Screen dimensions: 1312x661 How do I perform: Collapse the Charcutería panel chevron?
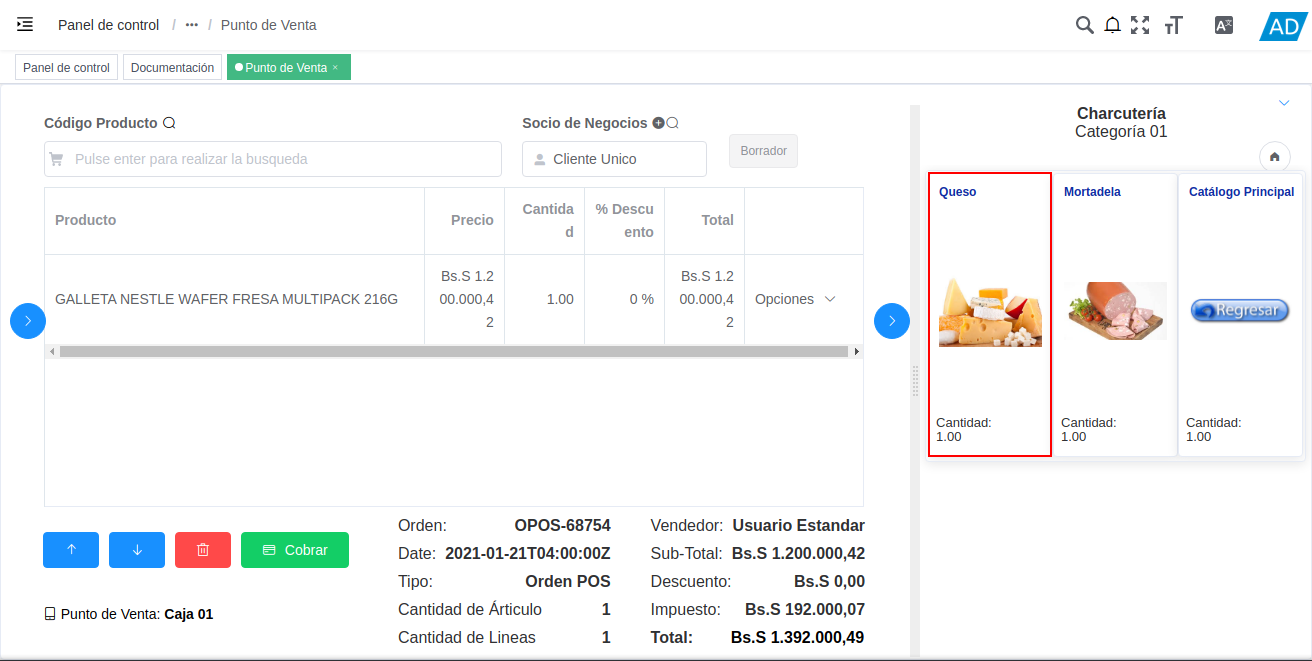click(x=1284, y=102)
